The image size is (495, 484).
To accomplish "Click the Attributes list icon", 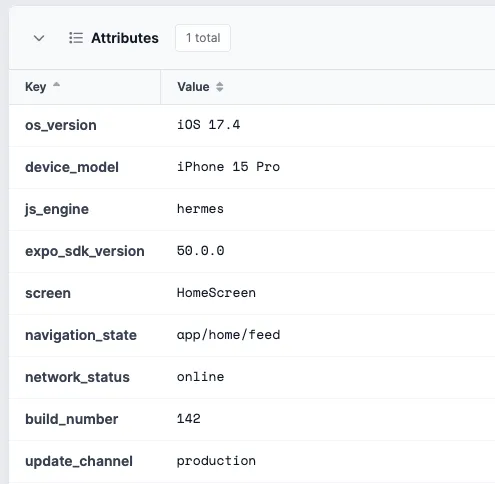I will pos(76,38).
